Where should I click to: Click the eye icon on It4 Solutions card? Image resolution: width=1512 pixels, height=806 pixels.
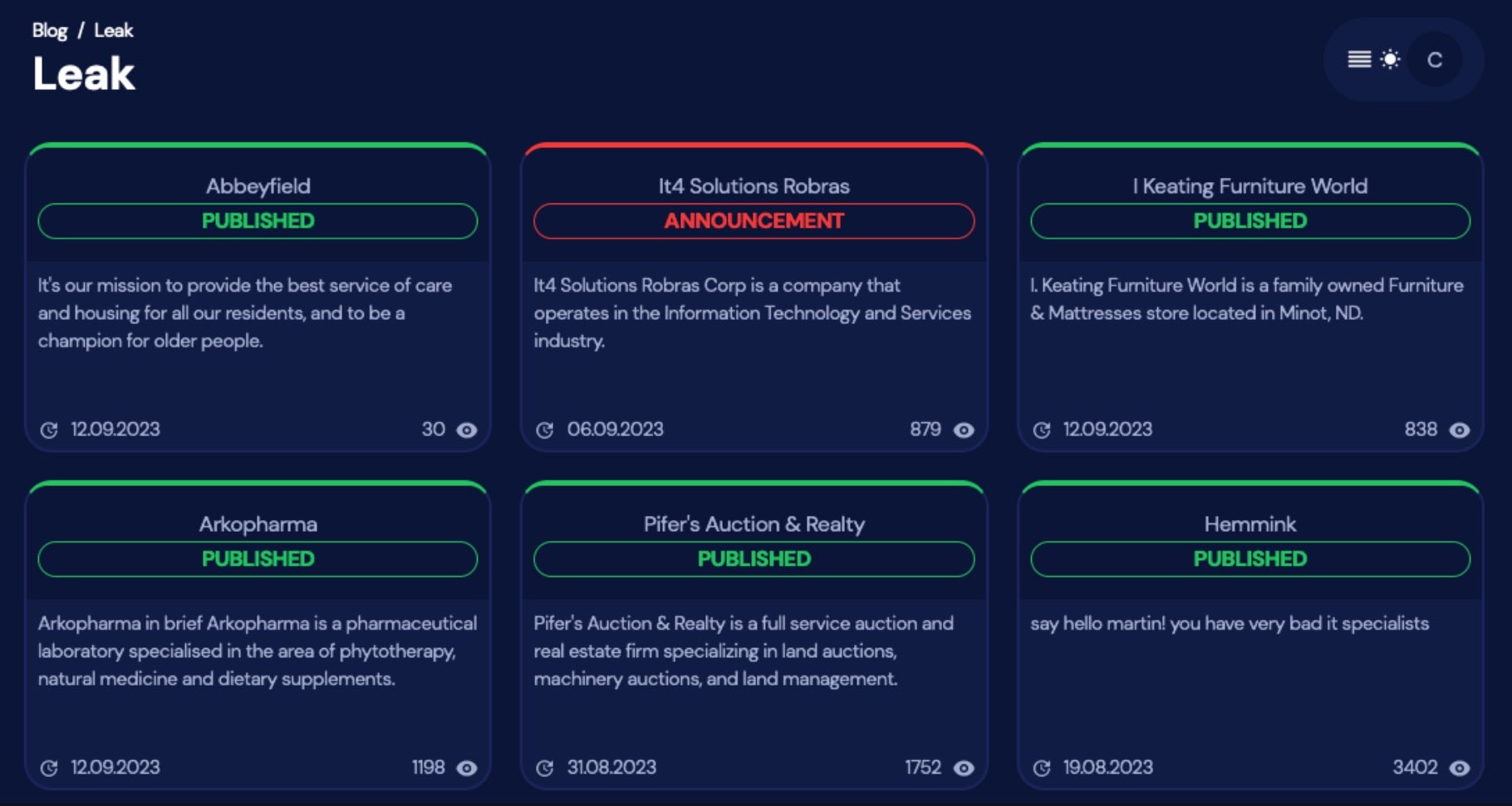pos(964,430)
